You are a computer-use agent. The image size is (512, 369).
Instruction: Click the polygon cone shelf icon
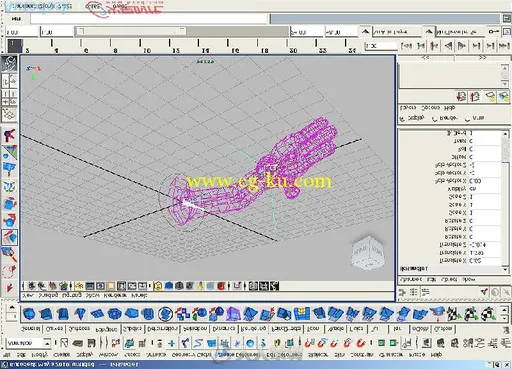coord(80,314)
